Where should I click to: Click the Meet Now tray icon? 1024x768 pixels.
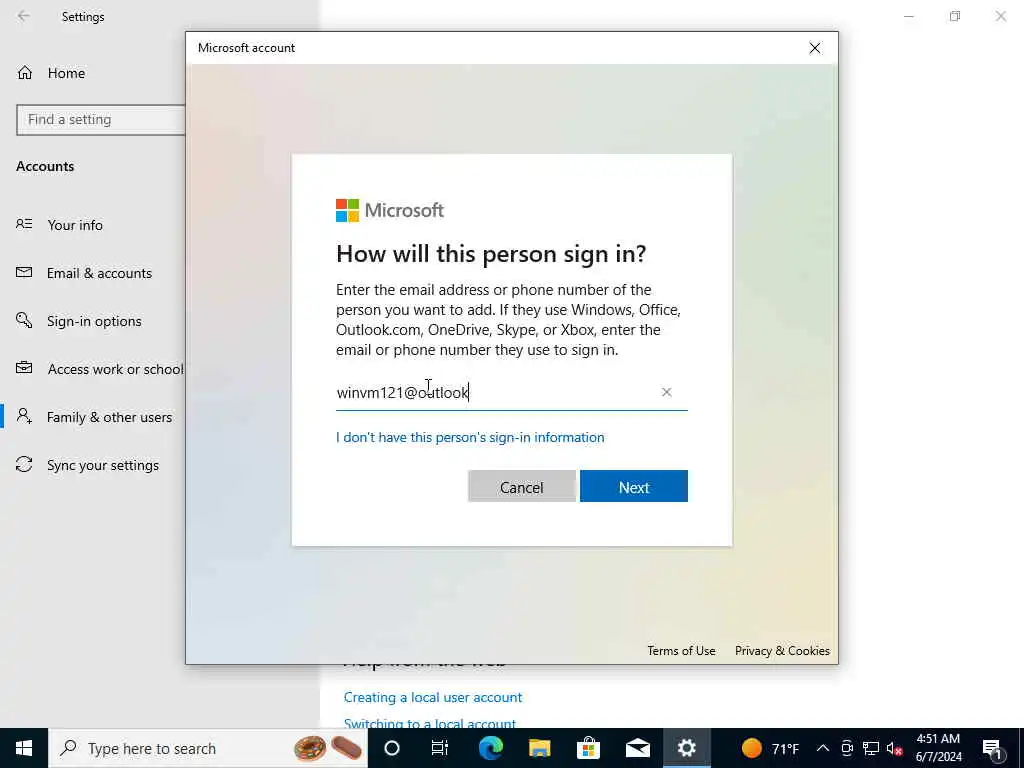coord(846,748)
